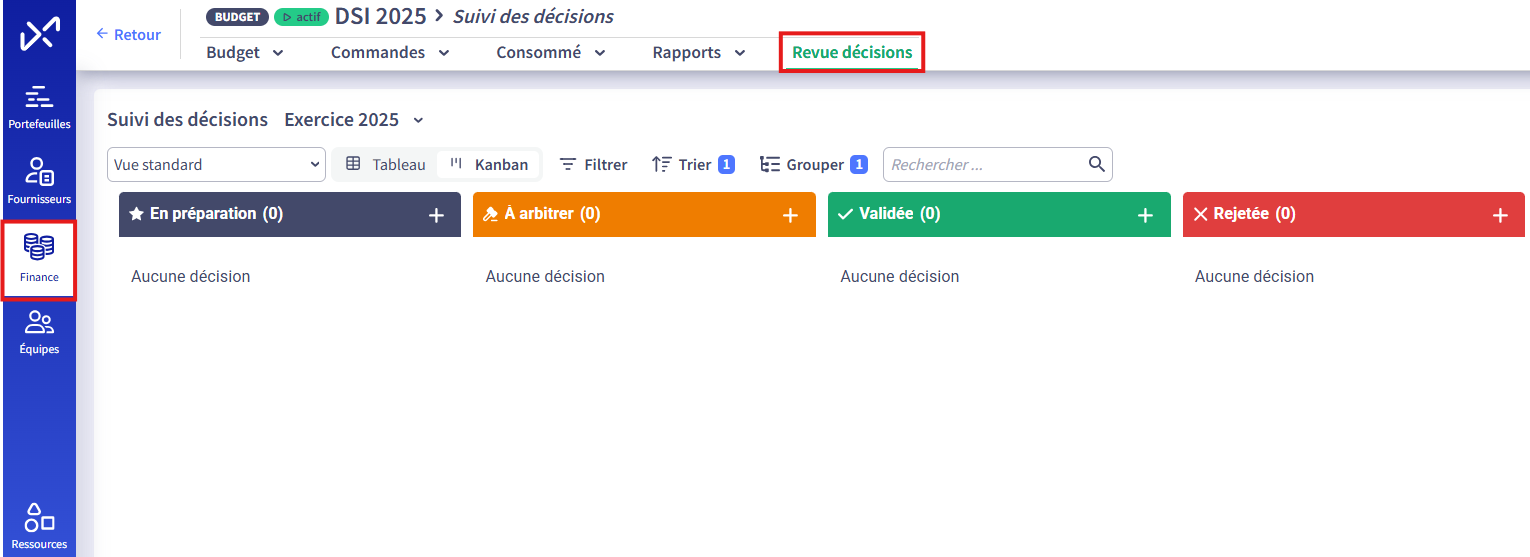Click the app logo at top left
The height and width of the screenshot is (557, 1530).
39,35
